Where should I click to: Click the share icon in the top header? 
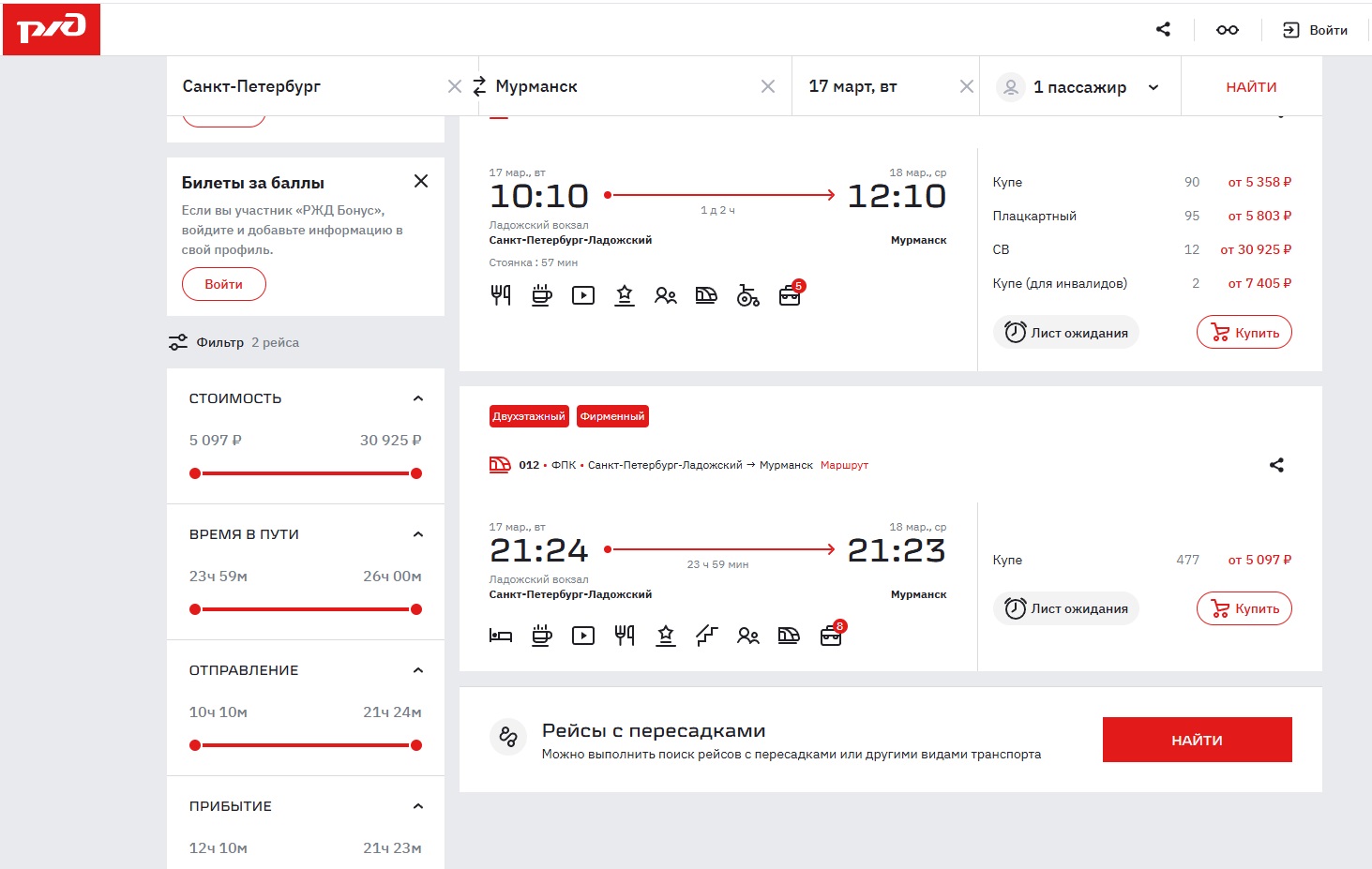[1164, 29]
